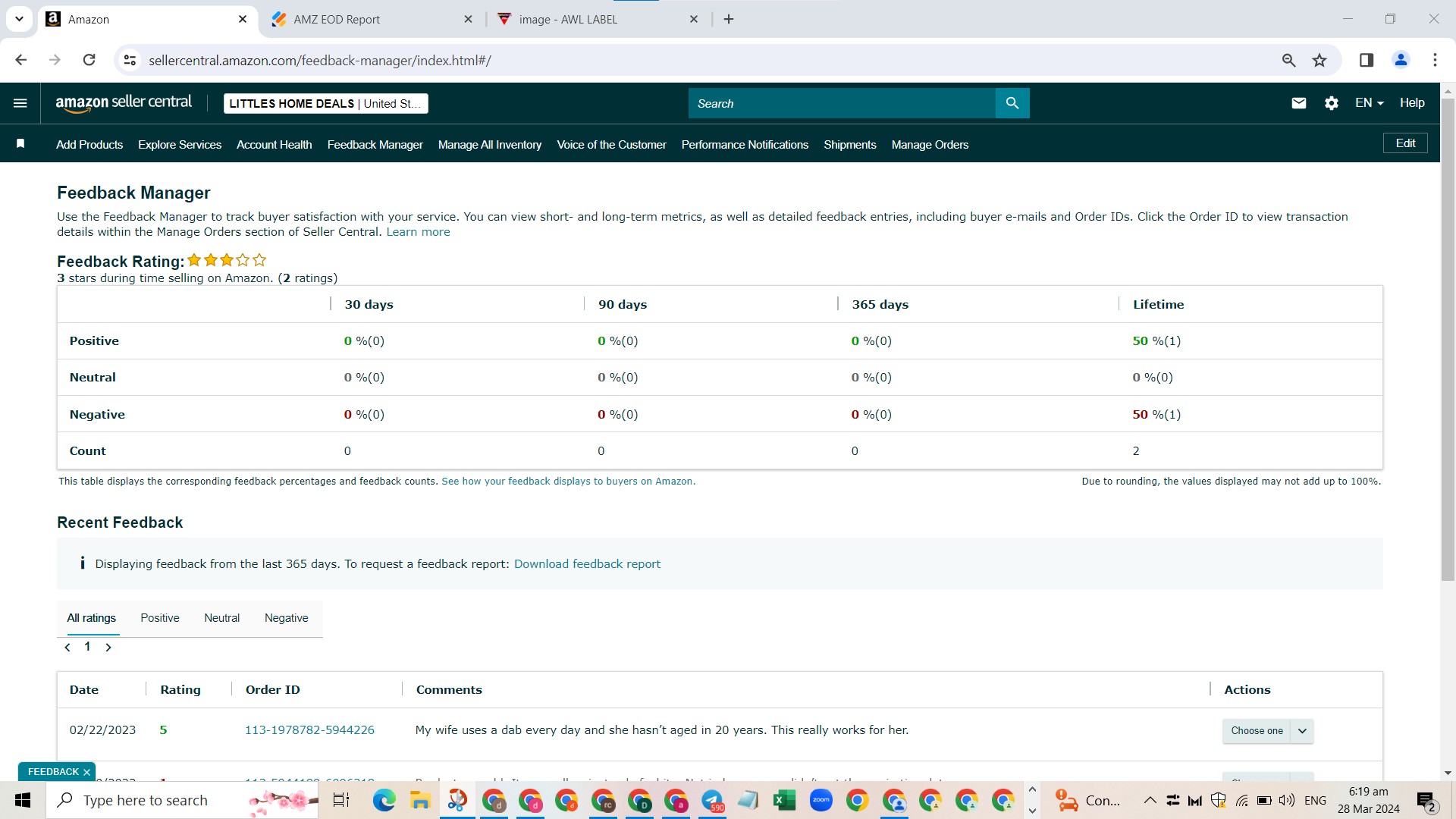
Task: See how feedback displays to buyers link
Action: [569, 482]
